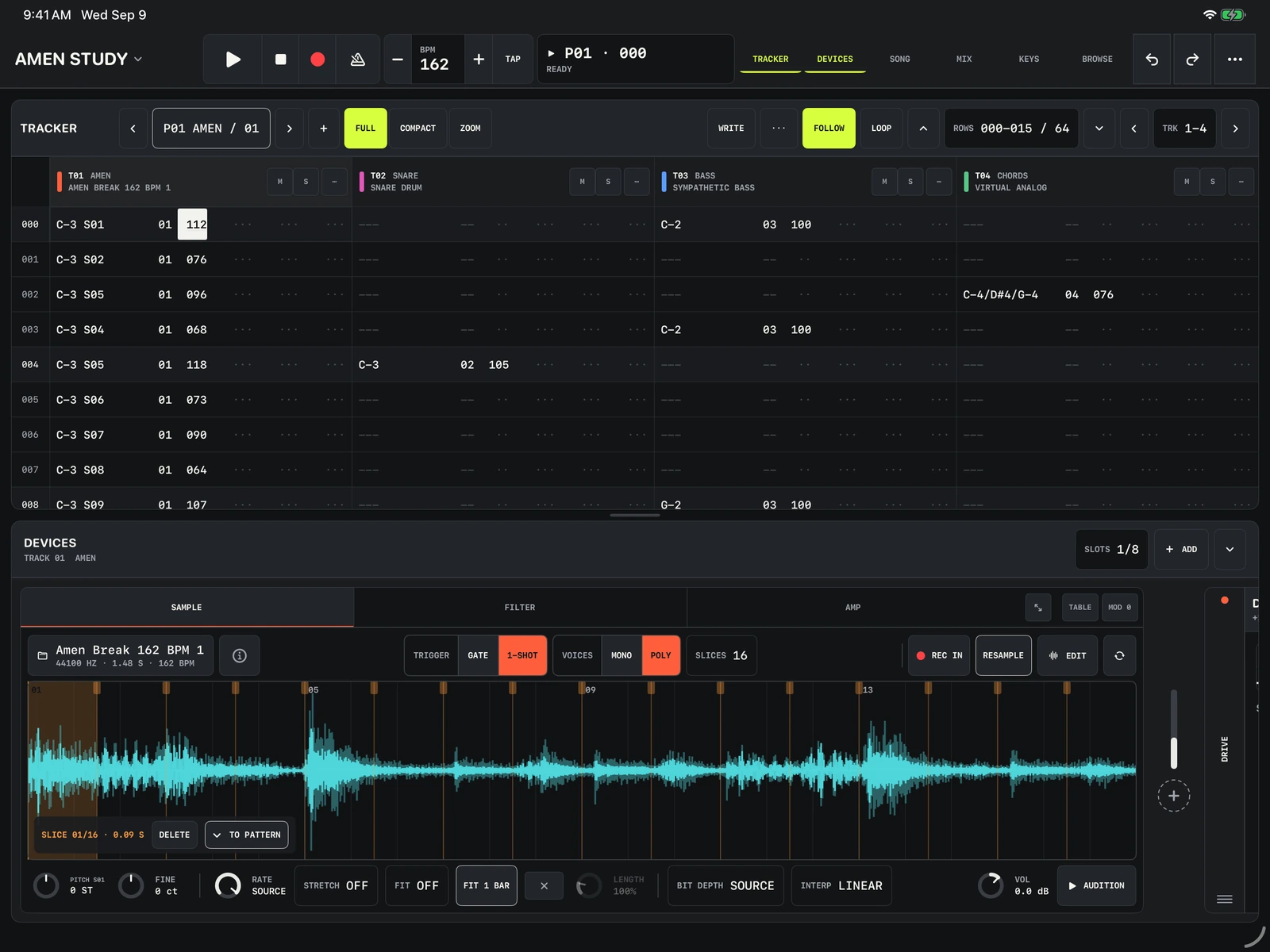Open the T02 SNARE track minus button

coord(636,182)
